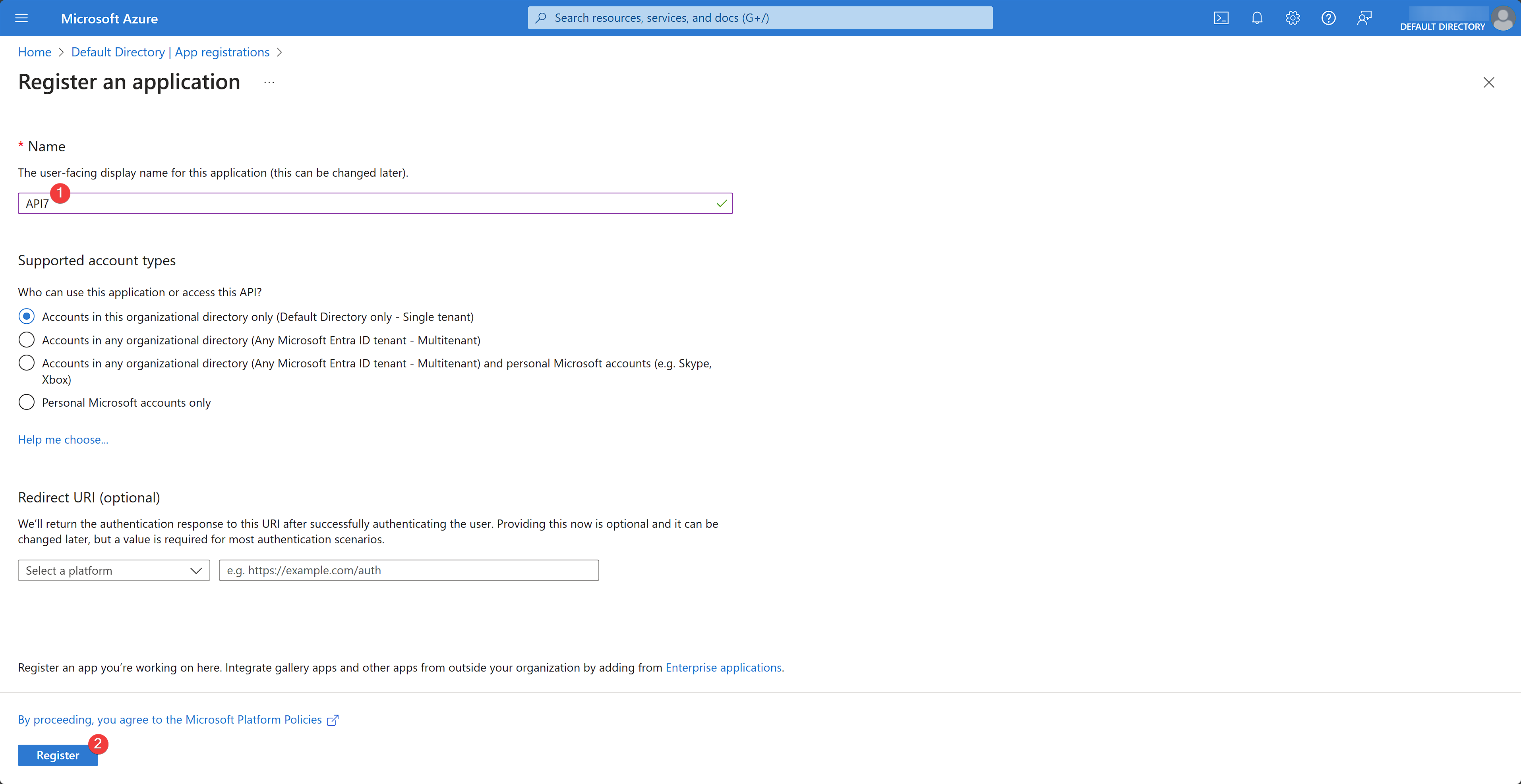Open the Microsoft Platform Policies link

(178, 720)
